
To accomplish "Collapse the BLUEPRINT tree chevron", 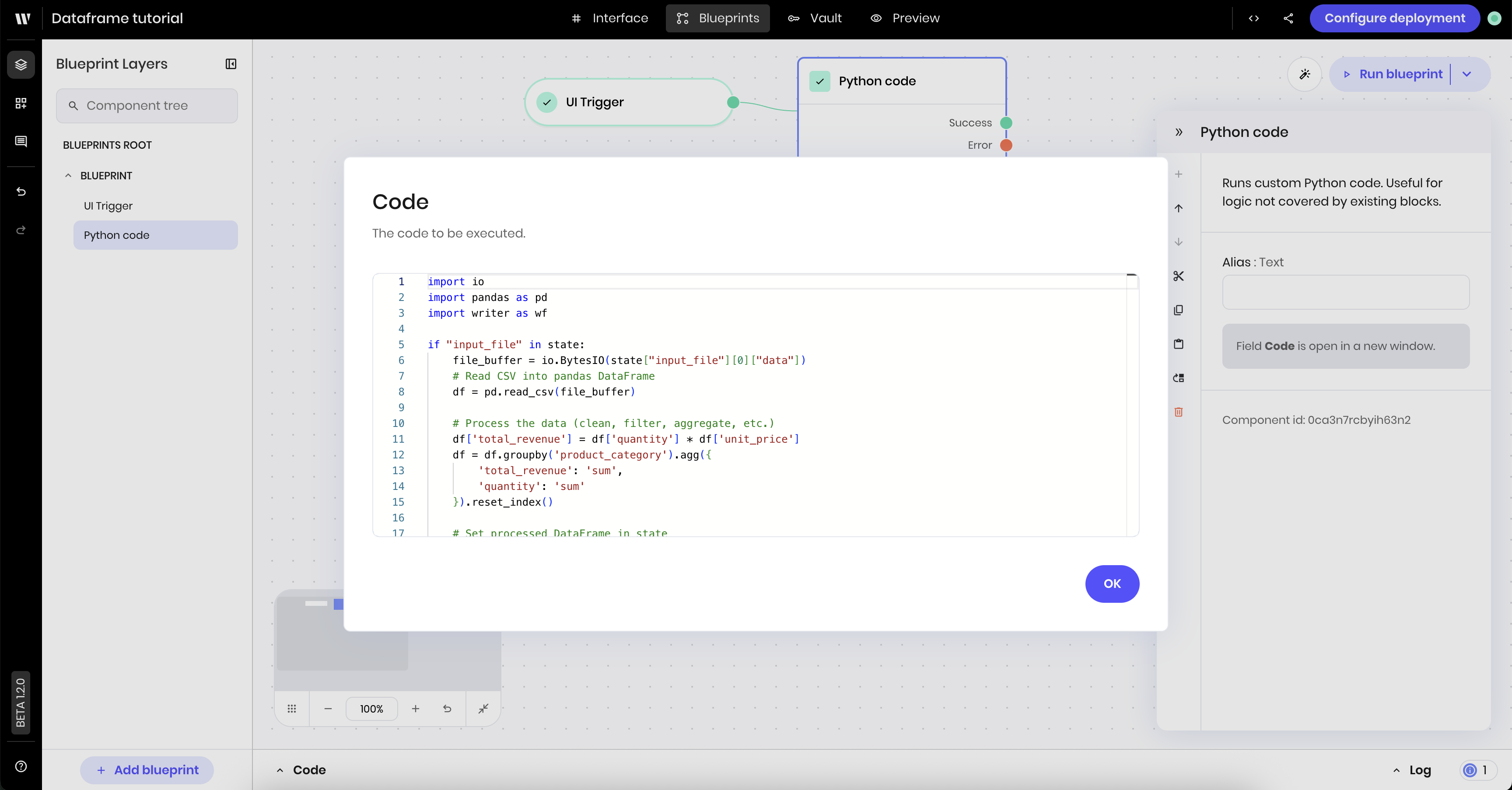I will click(68, 175).
